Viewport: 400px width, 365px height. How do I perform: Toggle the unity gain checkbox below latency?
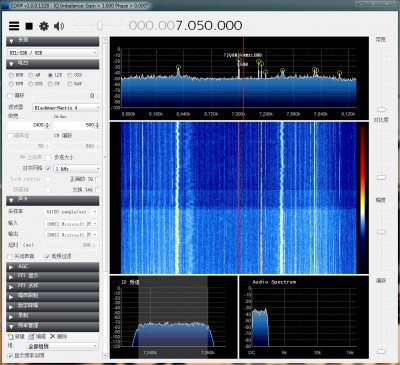[10, 257]
